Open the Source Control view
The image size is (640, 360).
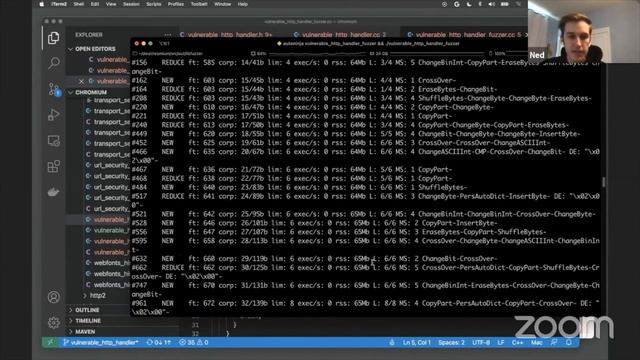click(x=53, y=89)
